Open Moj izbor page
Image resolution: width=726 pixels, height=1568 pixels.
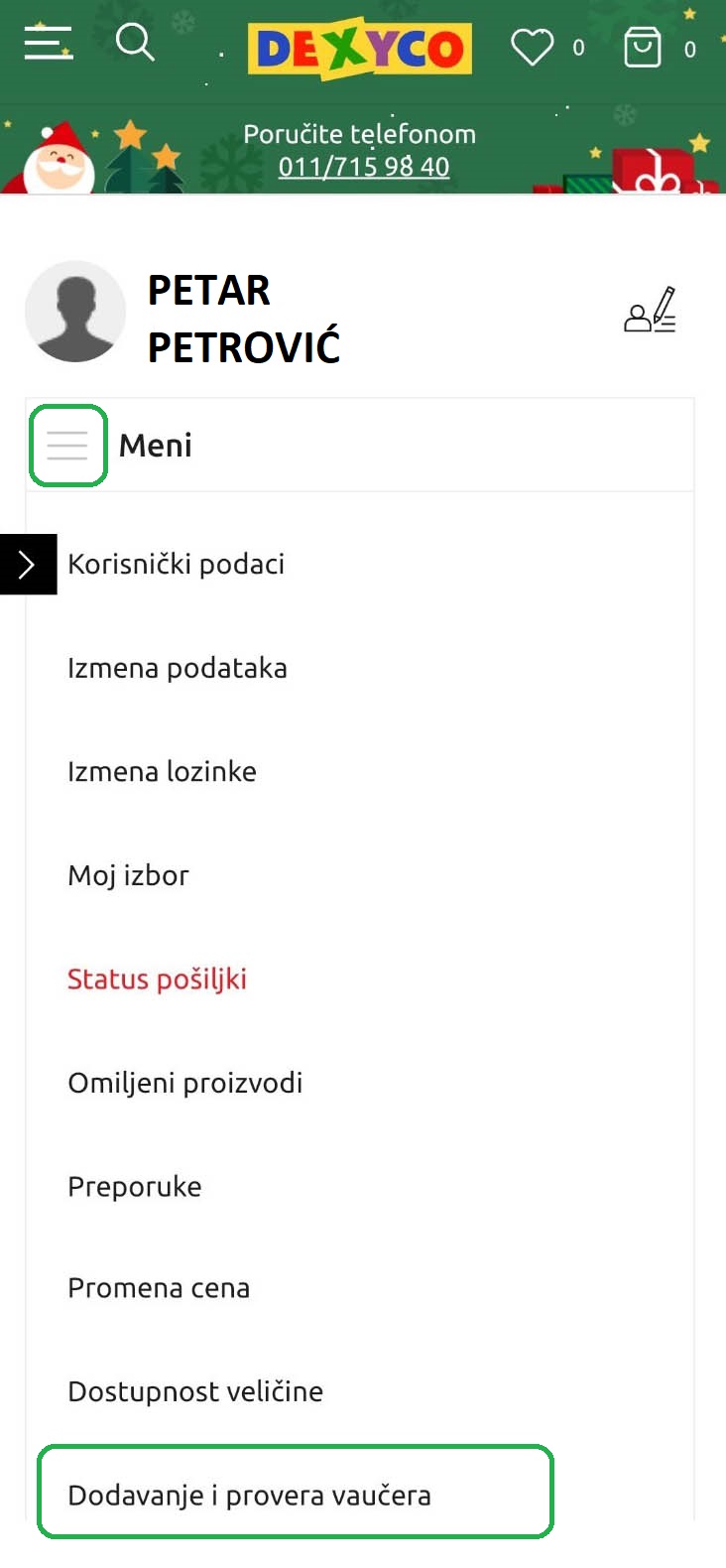pyautogui.click(x=128, y=875)
